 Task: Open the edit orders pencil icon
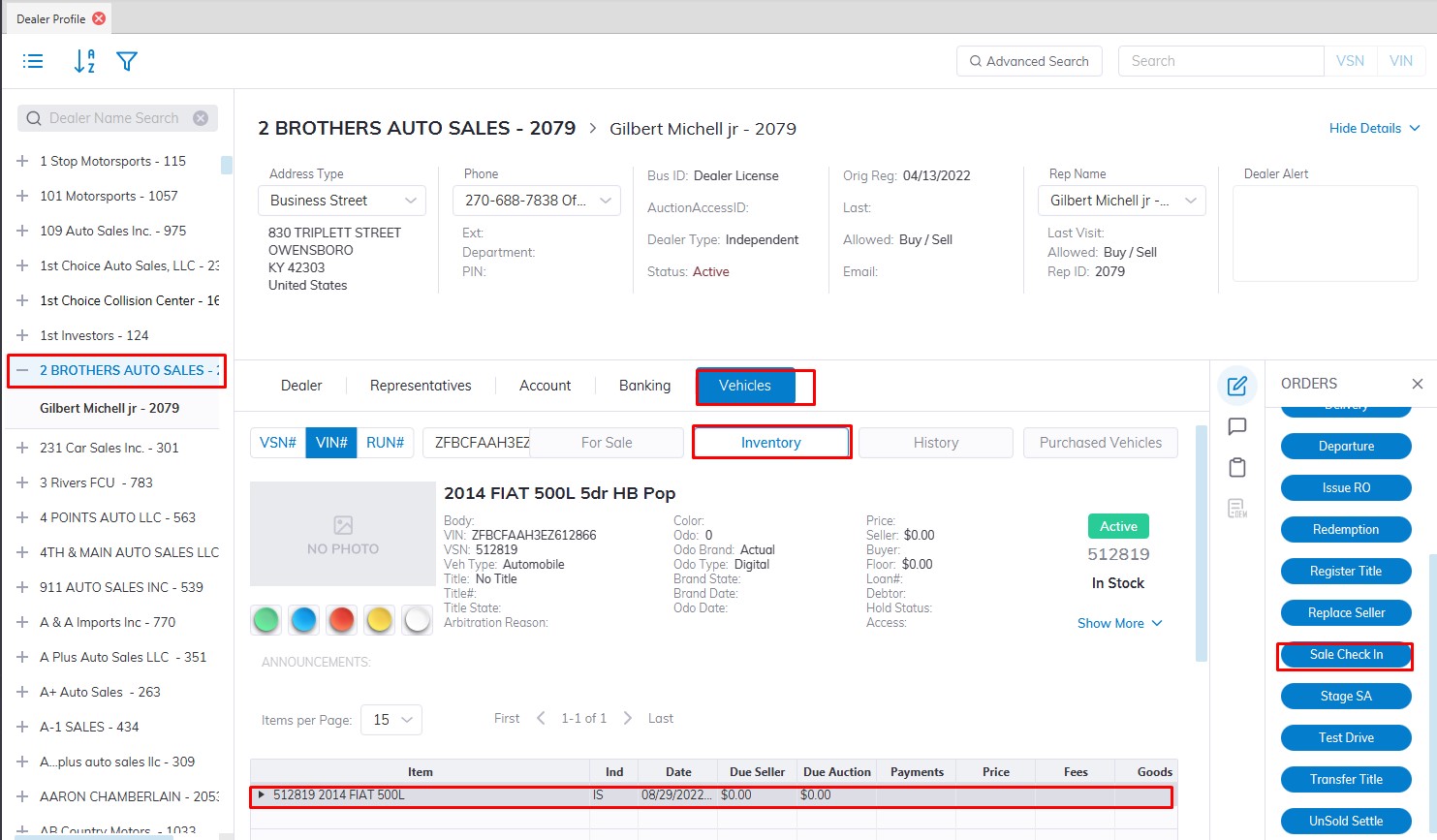point(1236,386)
